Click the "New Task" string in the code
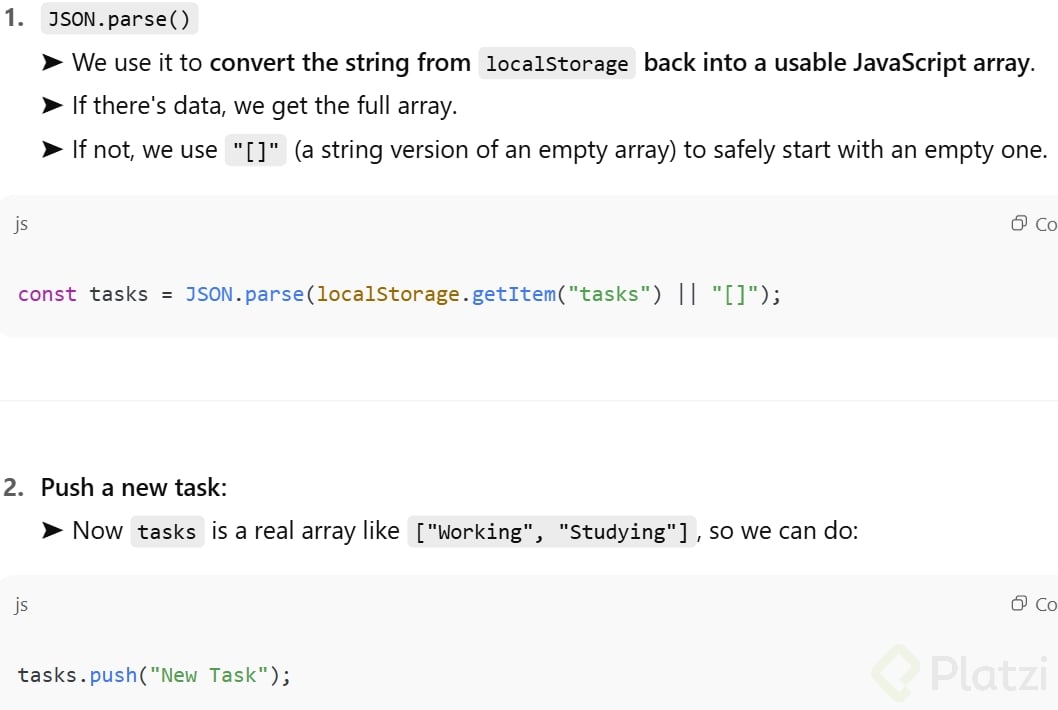The image size is (1058, 710). [x=203, y=675]
